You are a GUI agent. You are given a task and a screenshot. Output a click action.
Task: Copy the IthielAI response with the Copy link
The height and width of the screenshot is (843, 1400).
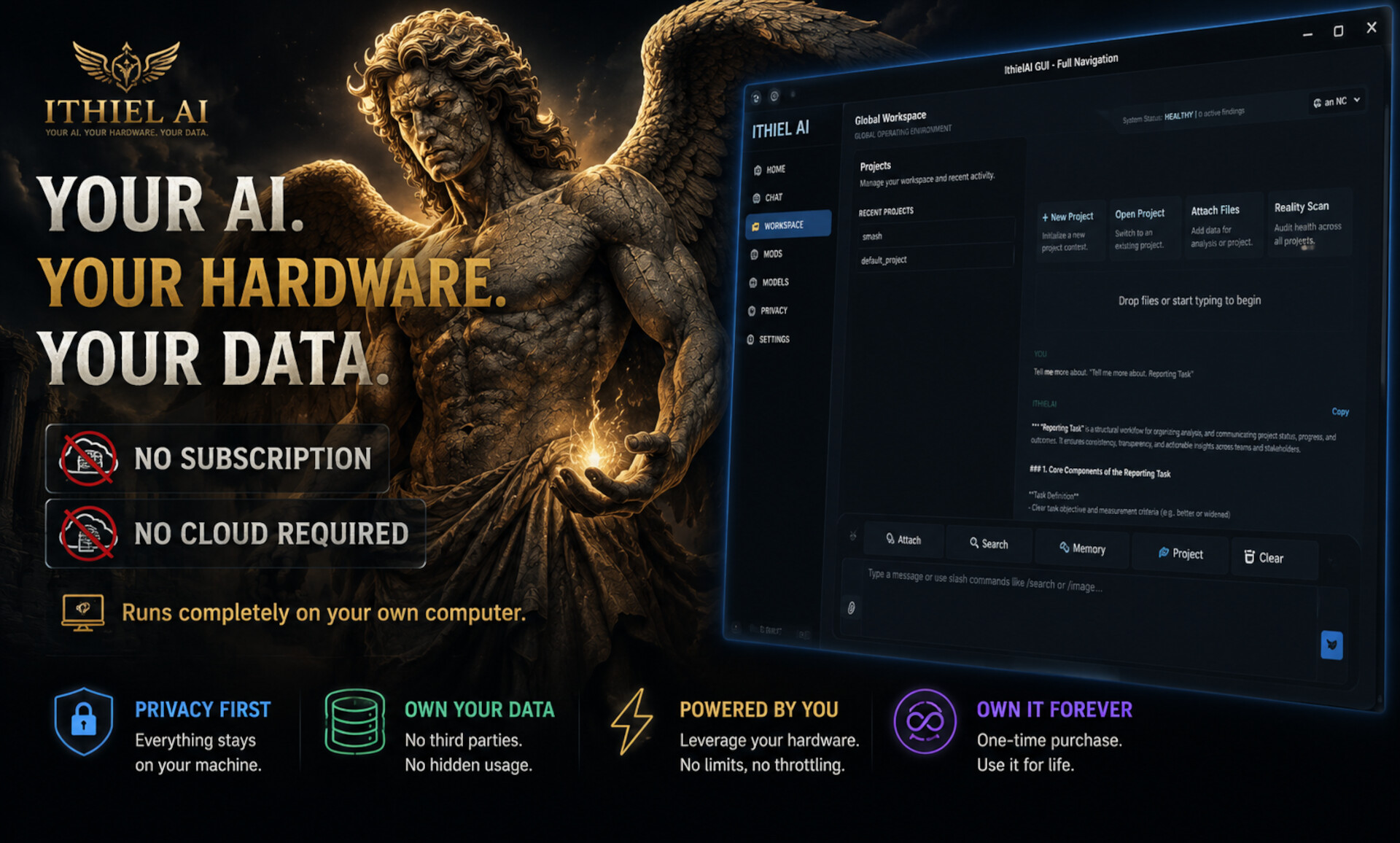(x=1340, y=412)
